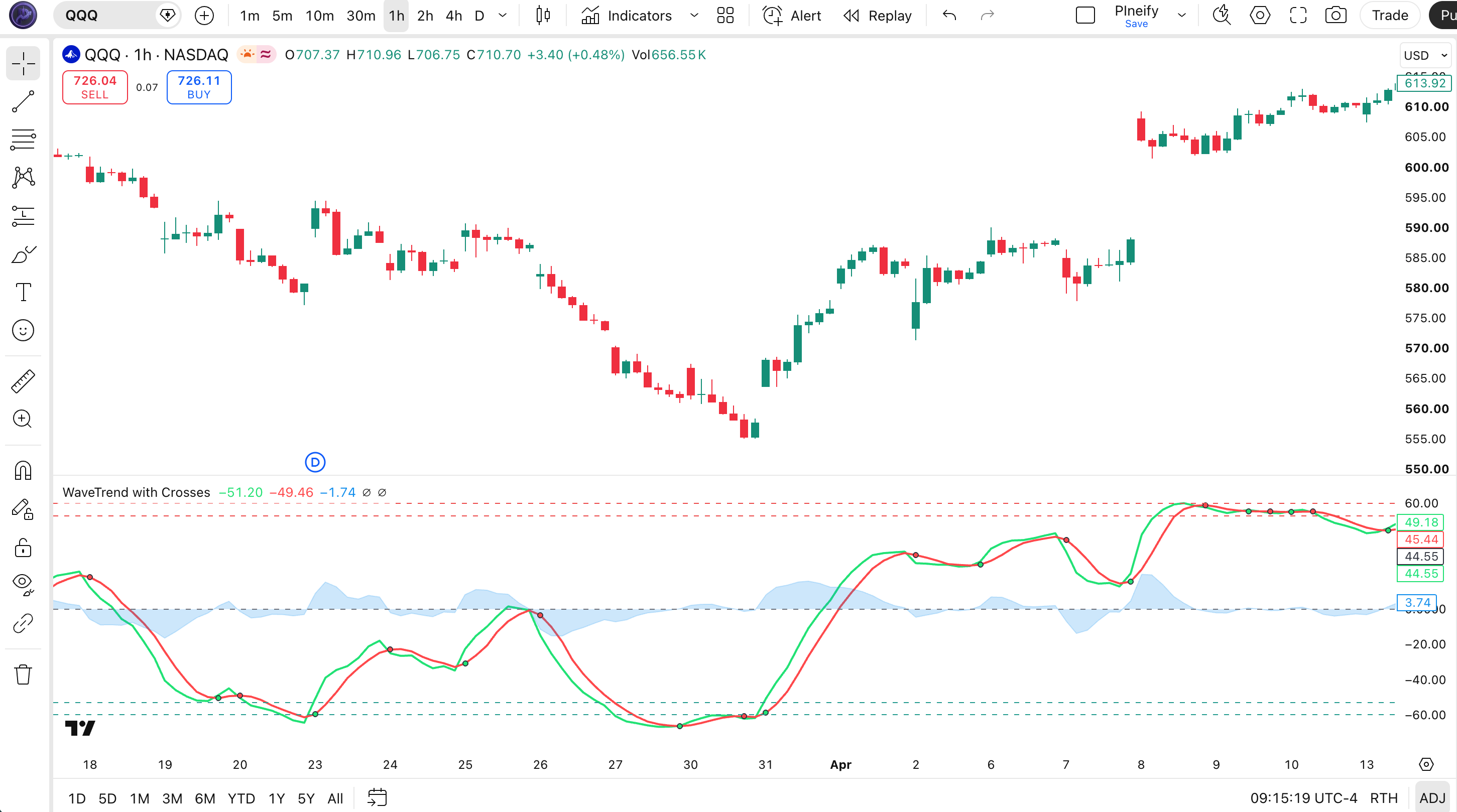Toggle magnet mode
Image resolution: width=1457 pixels, height=812 pixels.
tap(23, 470)
